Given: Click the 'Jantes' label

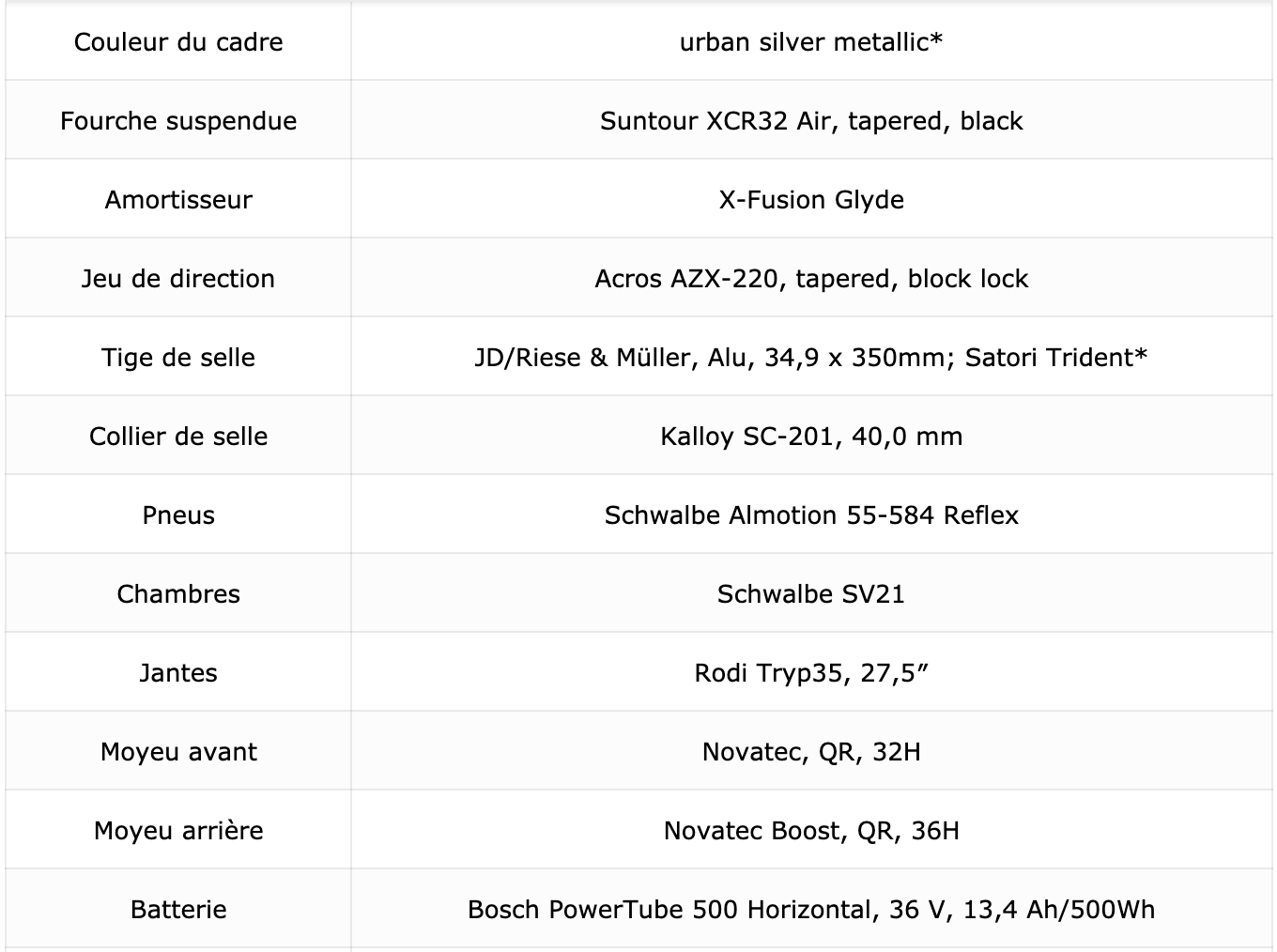Looking at the screenshot, I should click(x=178, y=672).
